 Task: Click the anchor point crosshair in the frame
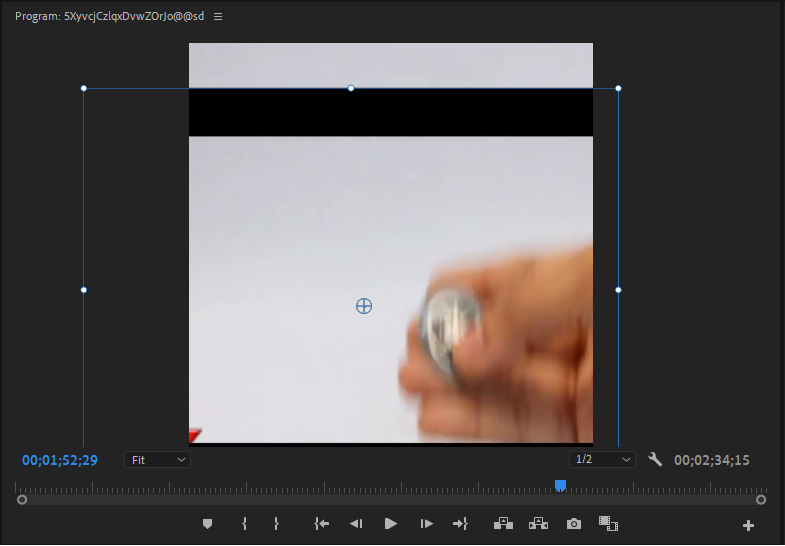click(364, 306)
